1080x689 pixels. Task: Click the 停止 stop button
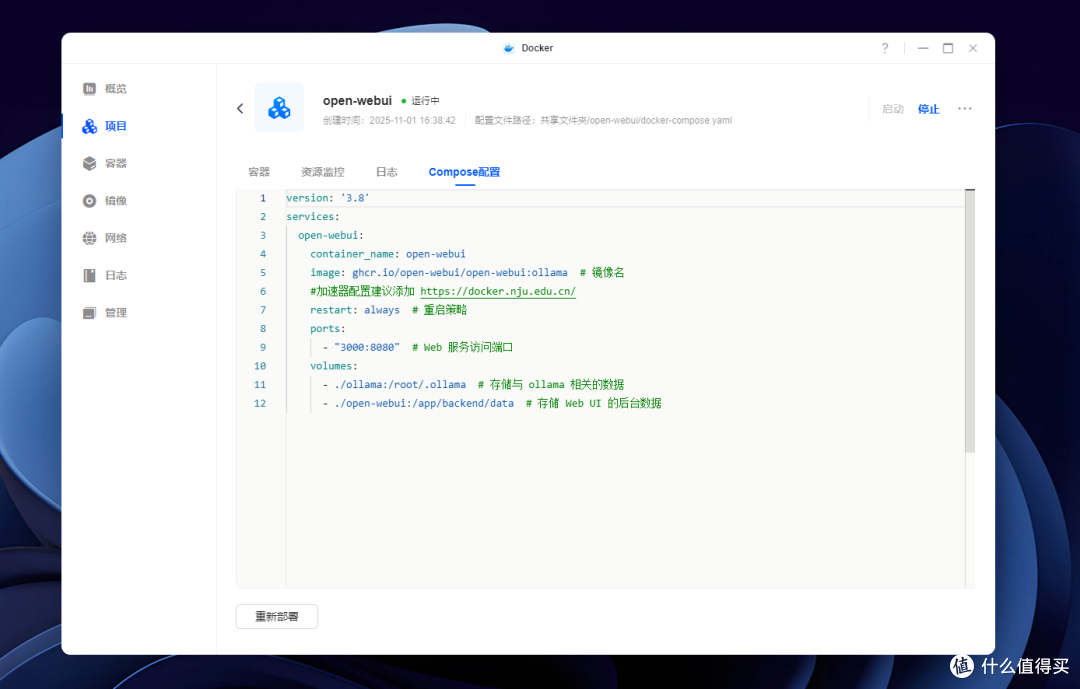(928, 109)
